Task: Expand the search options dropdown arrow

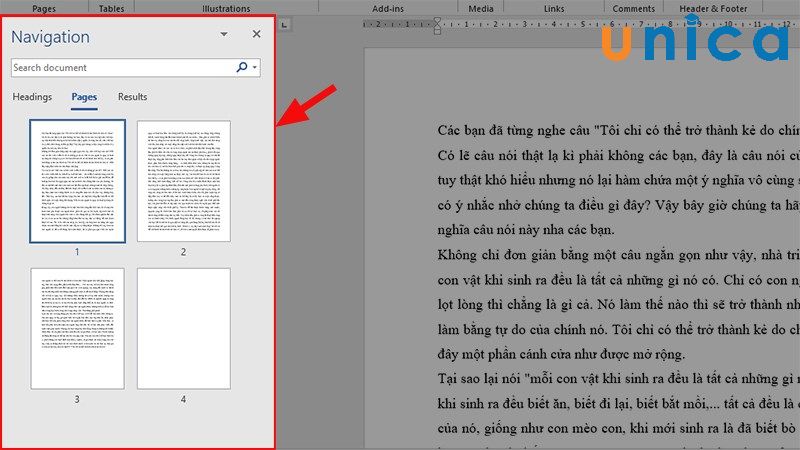Action: pyautogui.click(x=256, y=68)
